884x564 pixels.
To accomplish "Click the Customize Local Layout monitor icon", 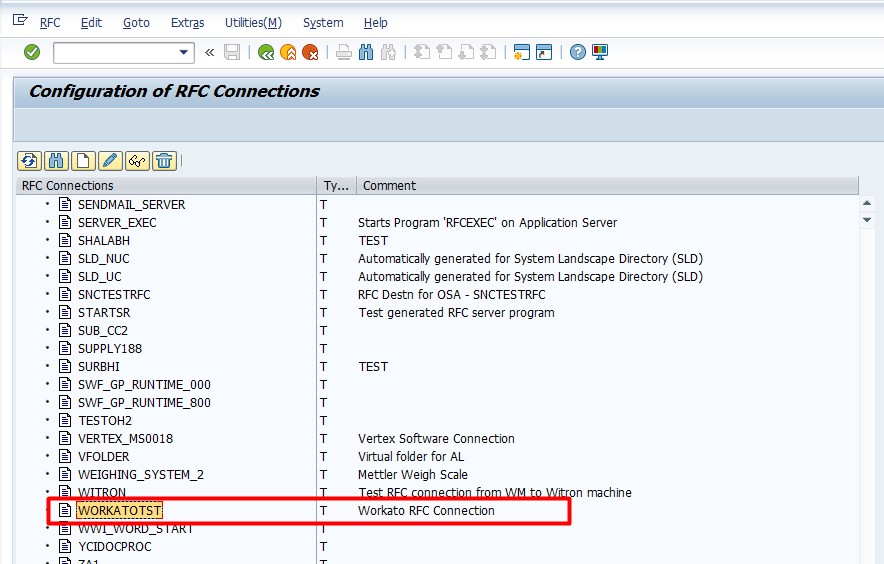I will 600,52.
